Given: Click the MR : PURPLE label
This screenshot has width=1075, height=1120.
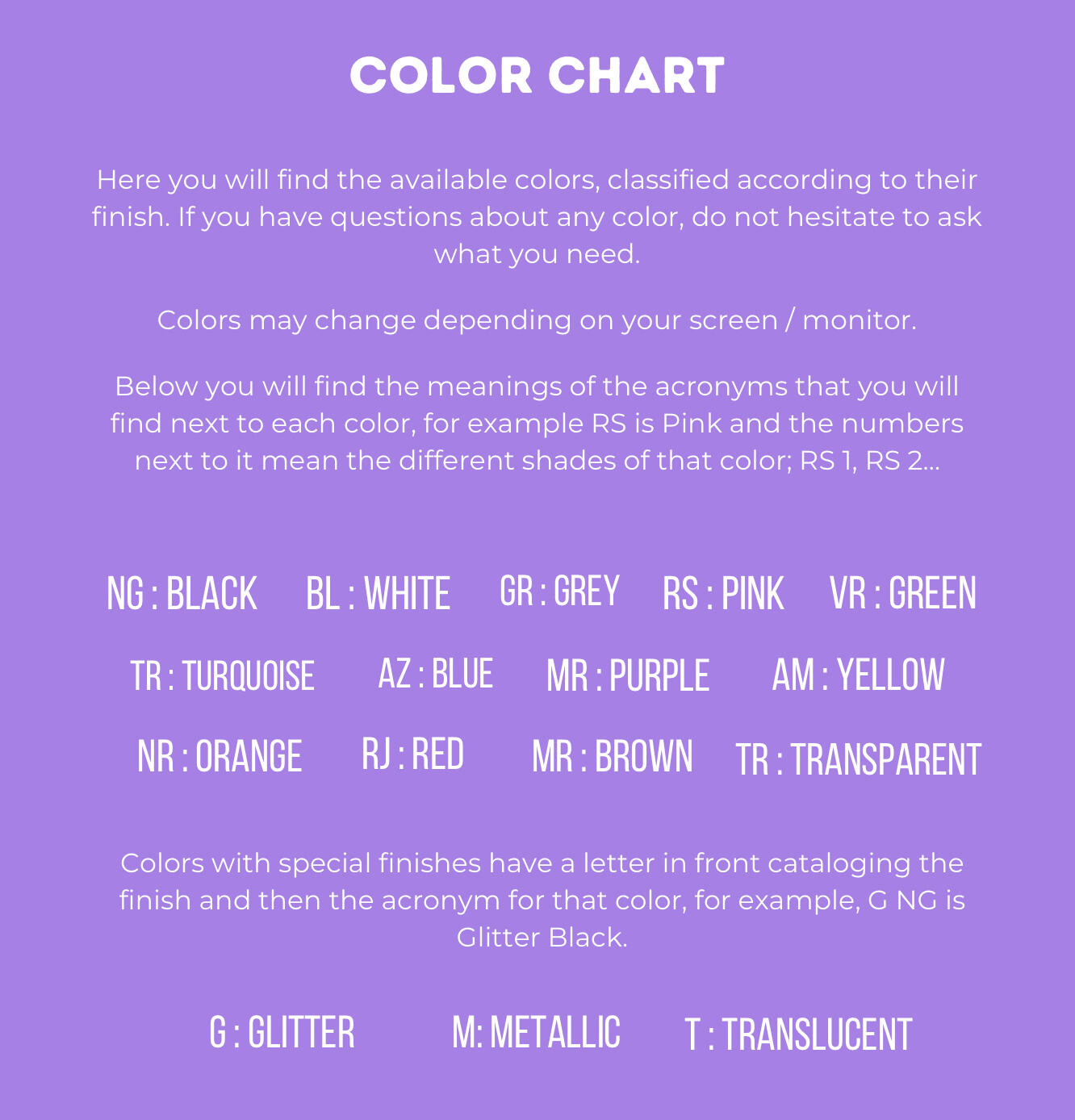Looking at the screenshot, I should (x=628, y=676).
